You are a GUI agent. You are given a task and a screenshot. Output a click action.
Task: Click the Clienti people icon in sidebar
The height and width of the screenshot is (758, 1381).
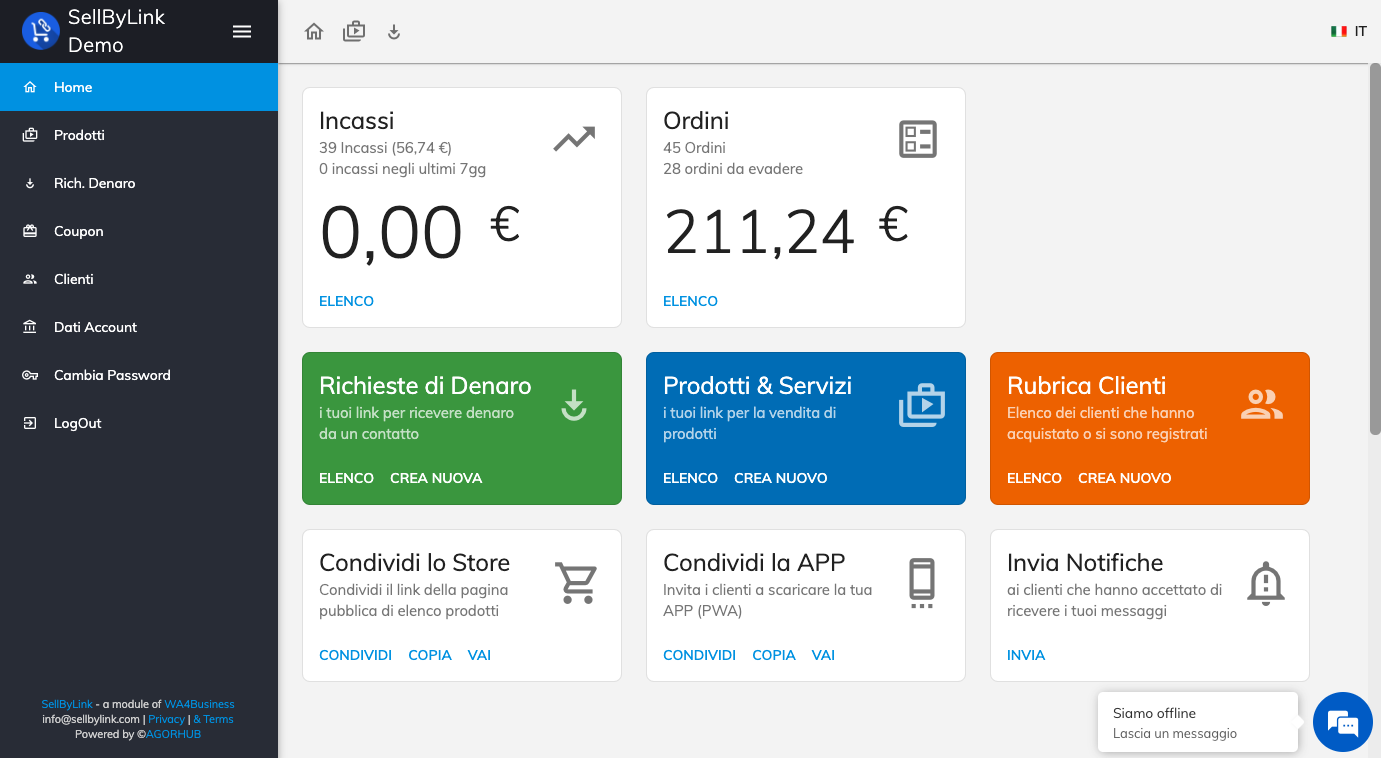[x=30, y=279]
